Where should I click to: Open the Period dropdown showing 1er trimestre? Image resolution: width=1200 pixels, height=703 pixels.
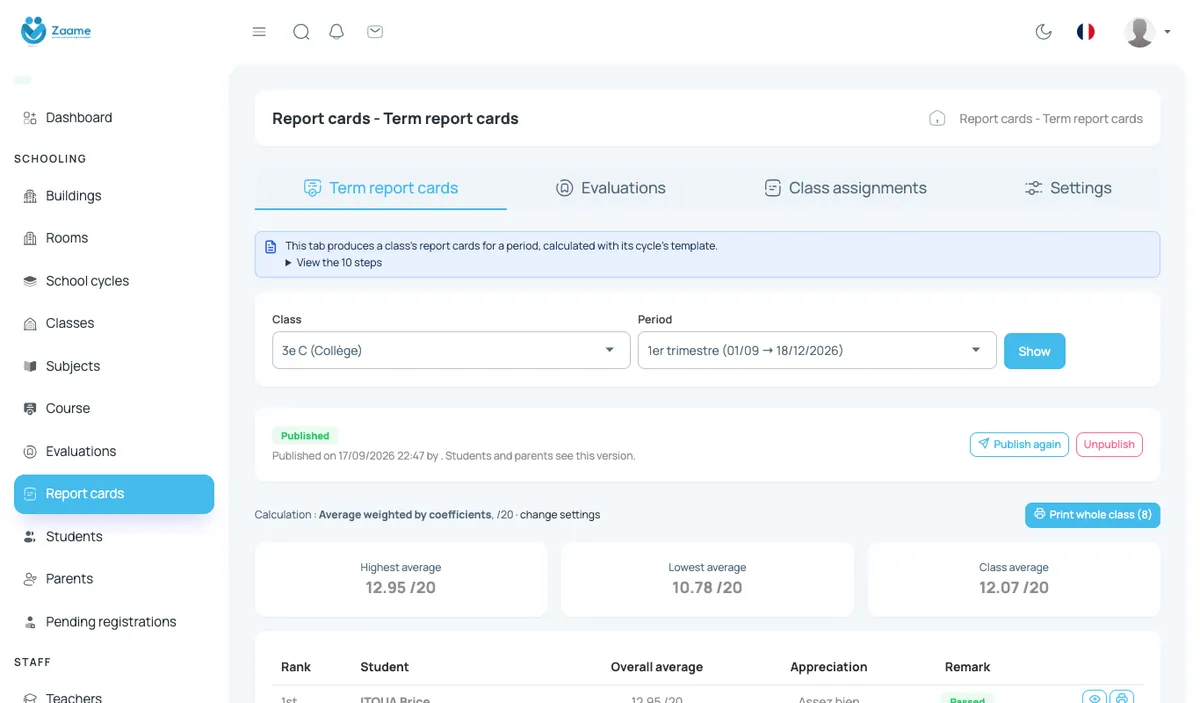click(x=817, y=351)
